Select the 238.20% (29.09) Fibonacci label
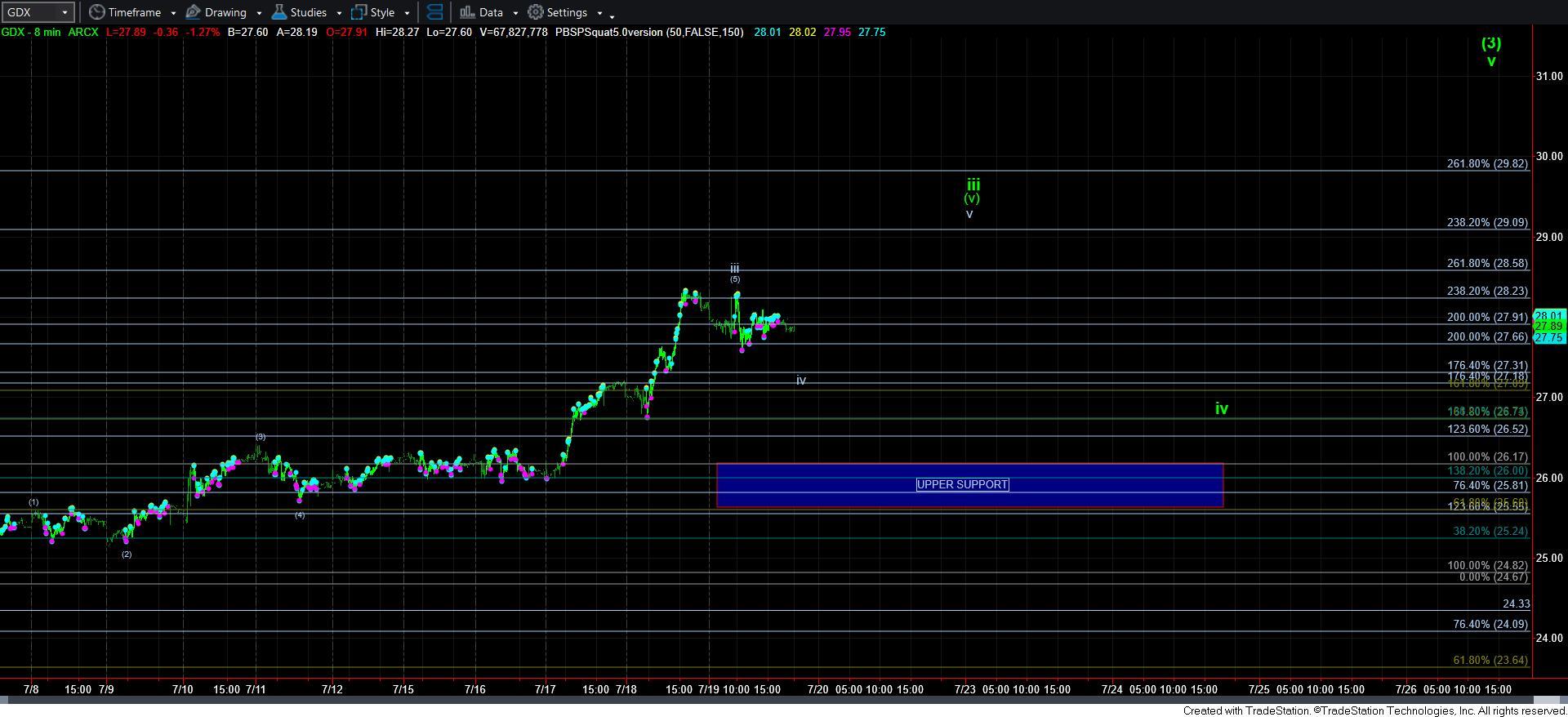This screenshot has height=717, width=1568. 1487,222
